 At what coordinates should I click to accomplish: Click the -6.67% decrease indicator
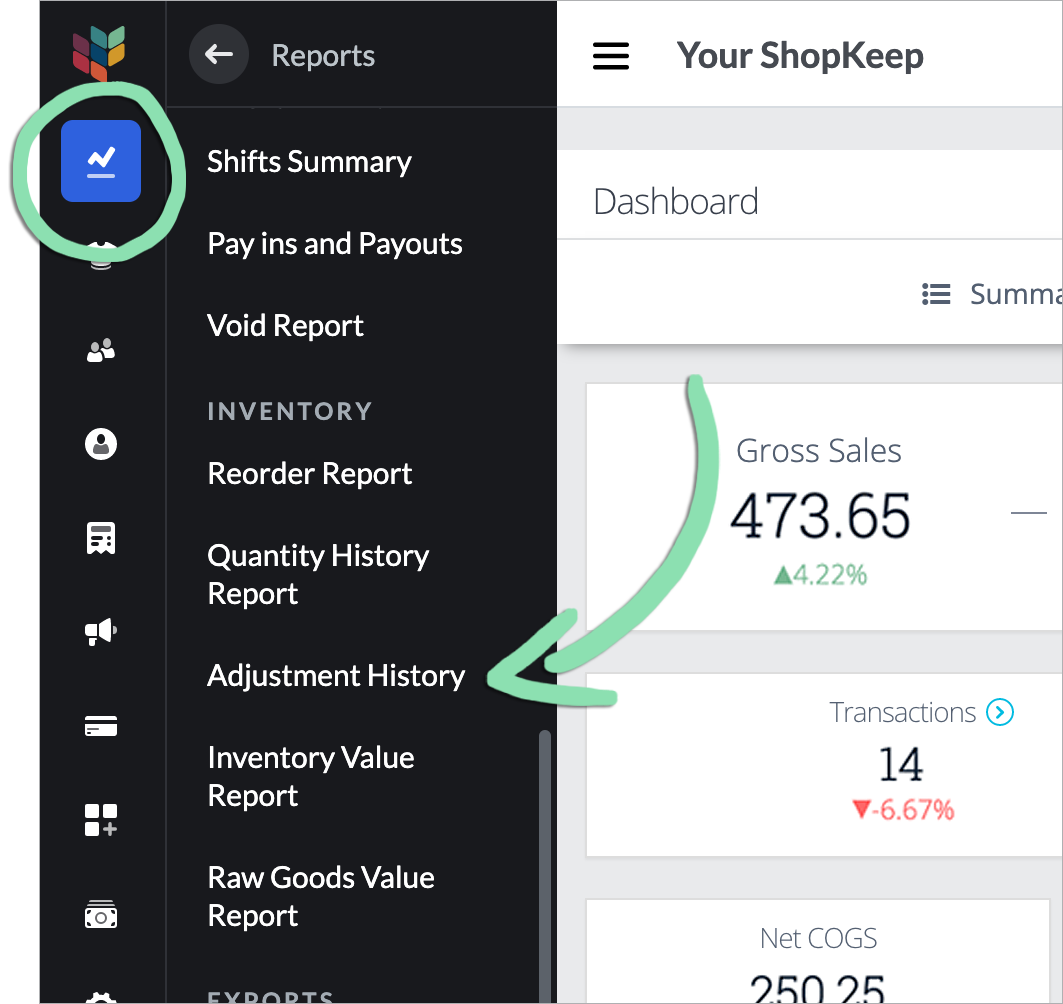coord(903,810)
